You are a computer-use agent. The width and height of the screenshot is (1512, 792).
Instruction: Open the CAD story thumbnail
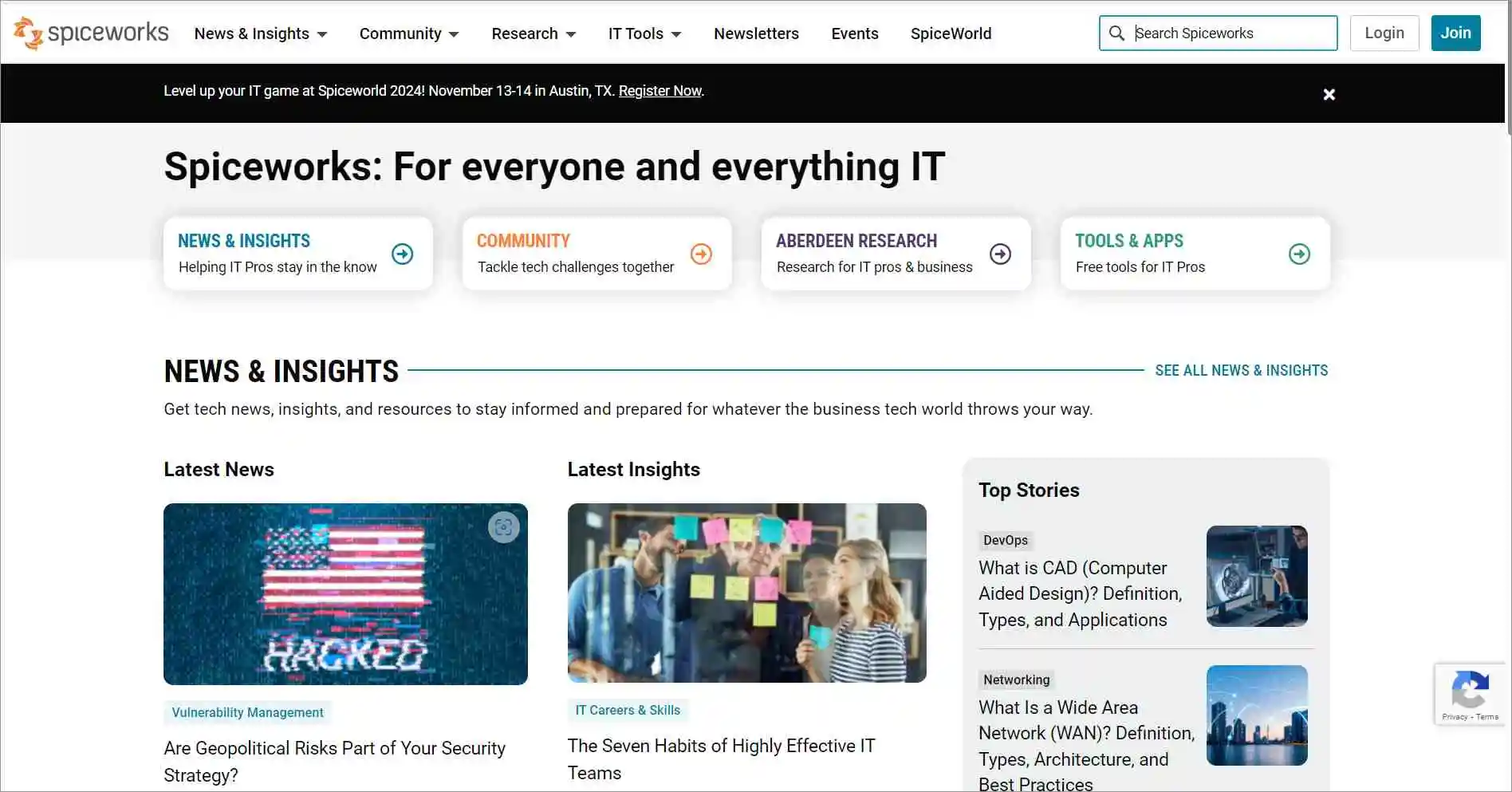coord(1257,576)
